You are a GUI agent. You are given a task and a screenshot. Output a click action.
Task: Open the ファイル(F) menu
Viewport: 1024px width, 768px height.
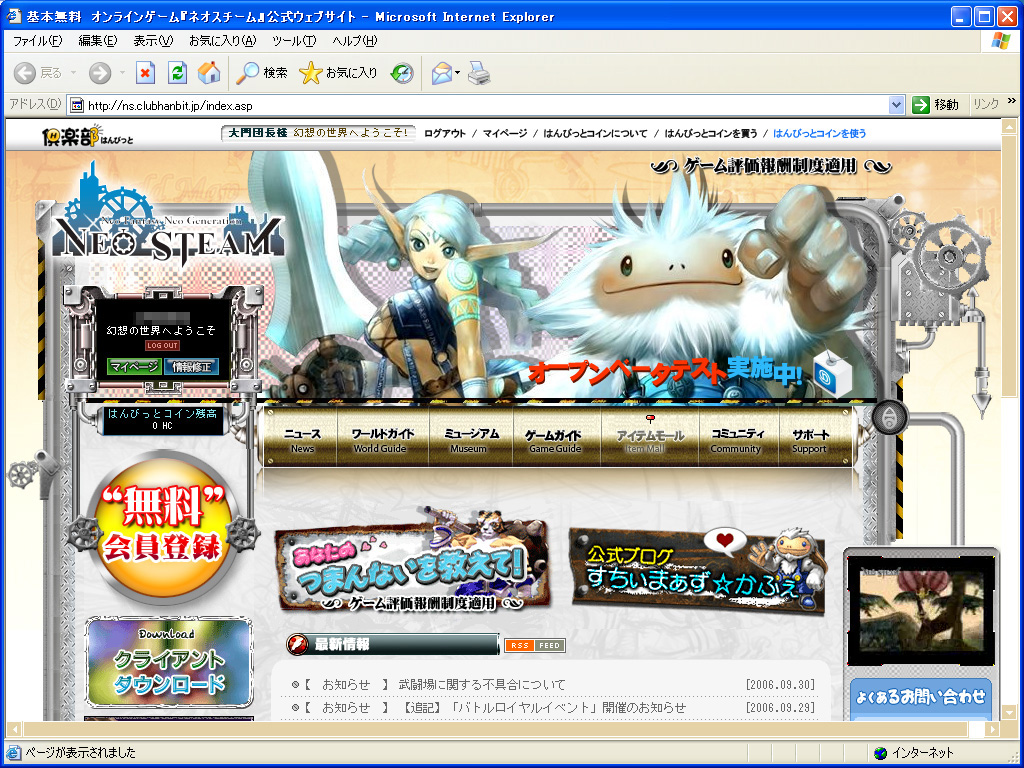tap(37, 41)
